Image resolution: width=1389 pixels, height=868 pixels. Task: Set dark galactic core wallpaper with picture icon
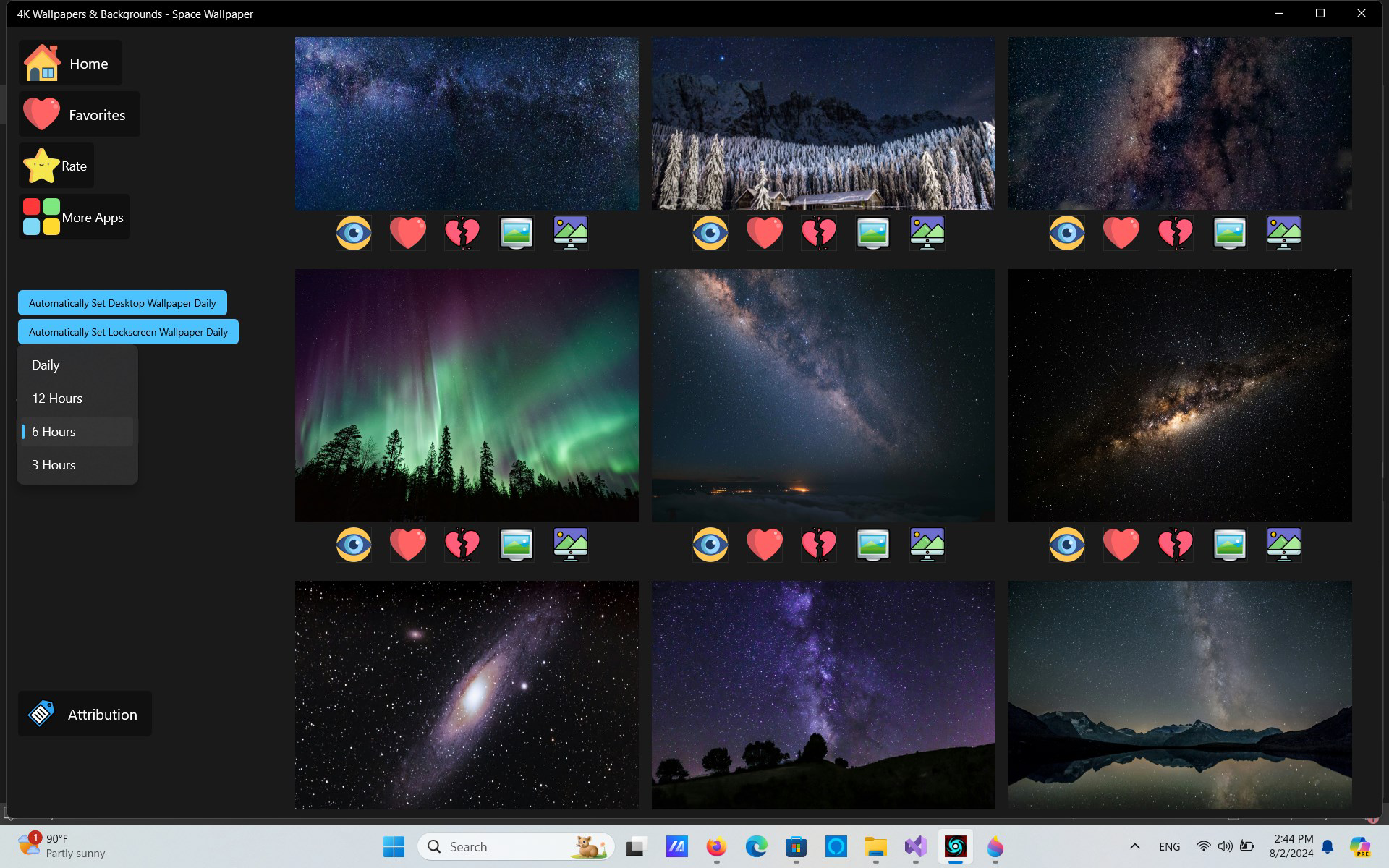[1230, 545]
